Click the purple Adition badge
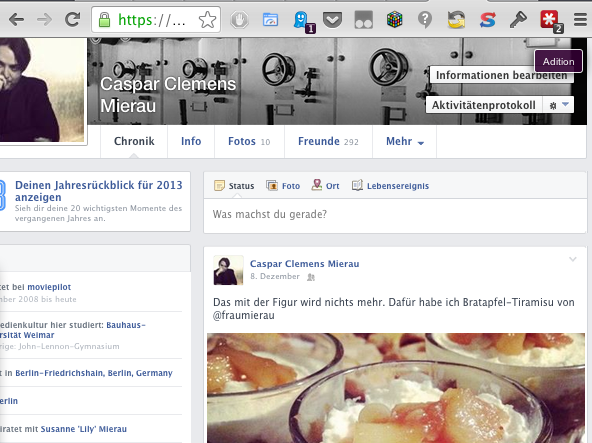This screenshot has height=443, width=592. point(558,61)
